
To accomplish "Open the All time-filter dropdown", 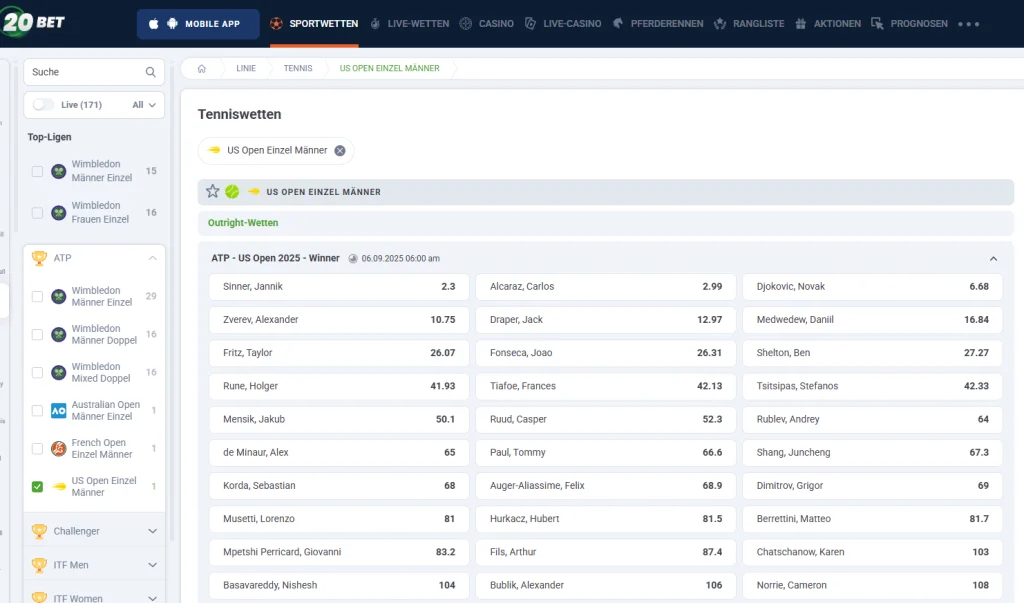I will click(144, 105).
